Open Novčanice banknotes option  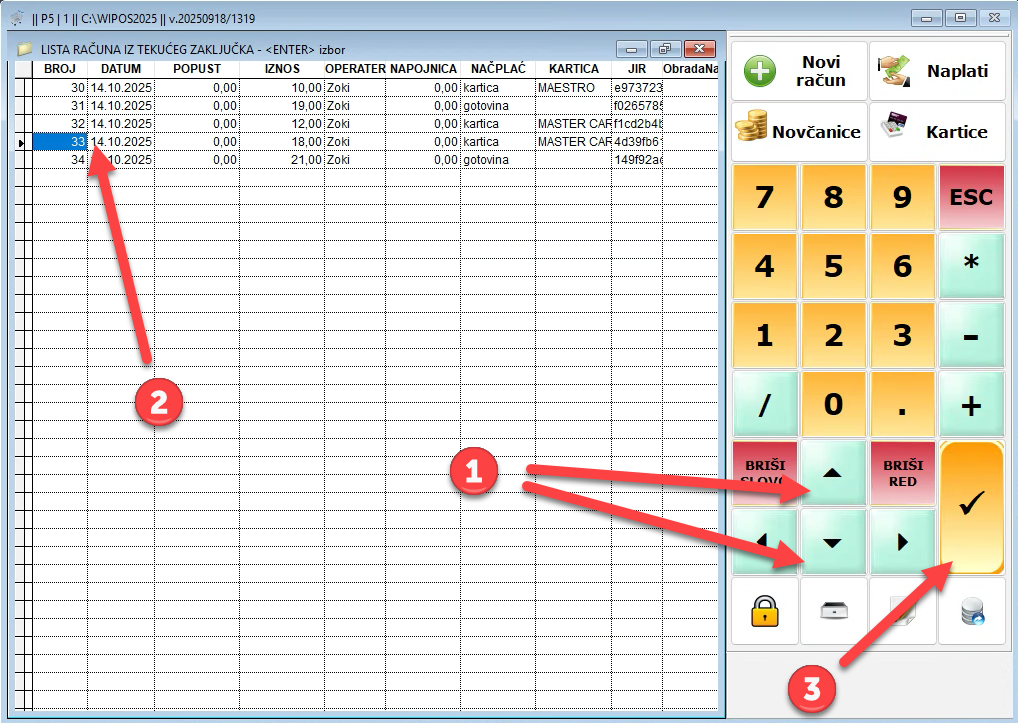tap(799, 131)
